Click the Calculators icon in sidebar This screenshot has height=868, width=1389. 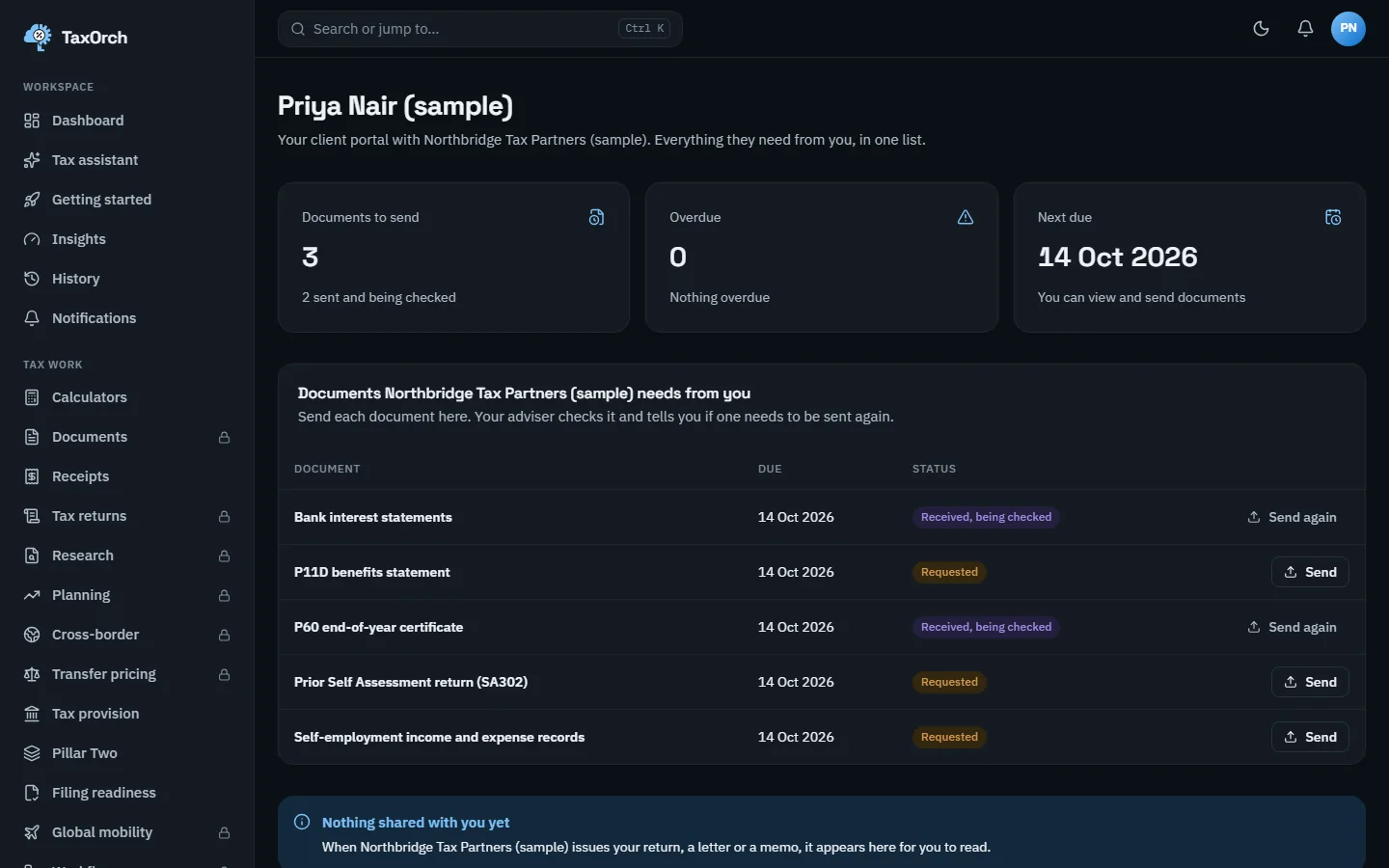tap(32, 397)
